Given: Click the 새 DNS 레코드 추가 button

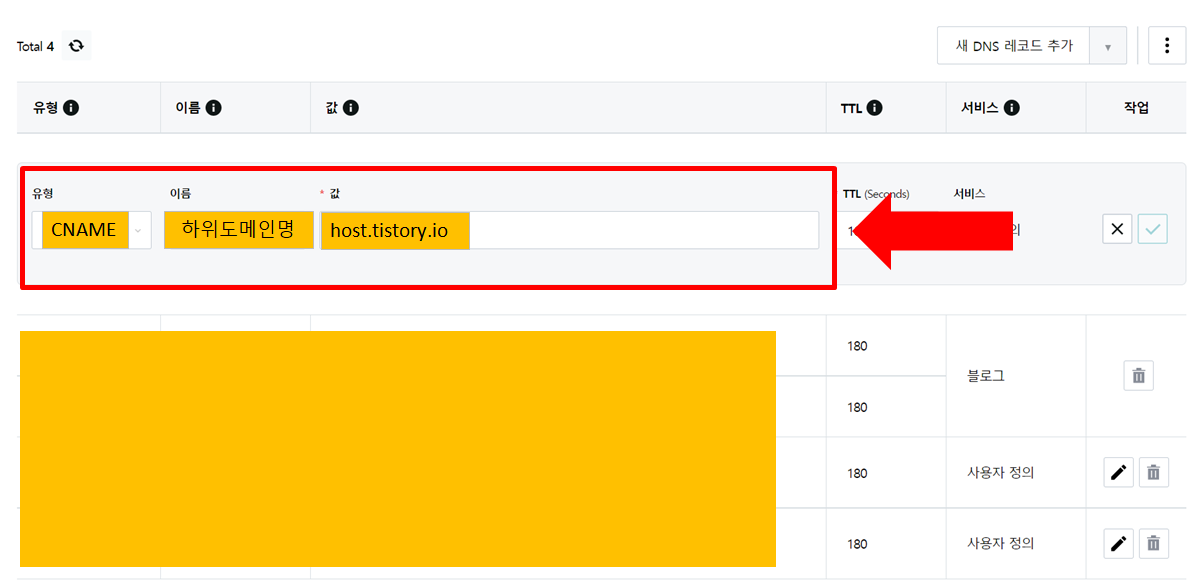Looking at the screenshot, I should (1014, 46).
